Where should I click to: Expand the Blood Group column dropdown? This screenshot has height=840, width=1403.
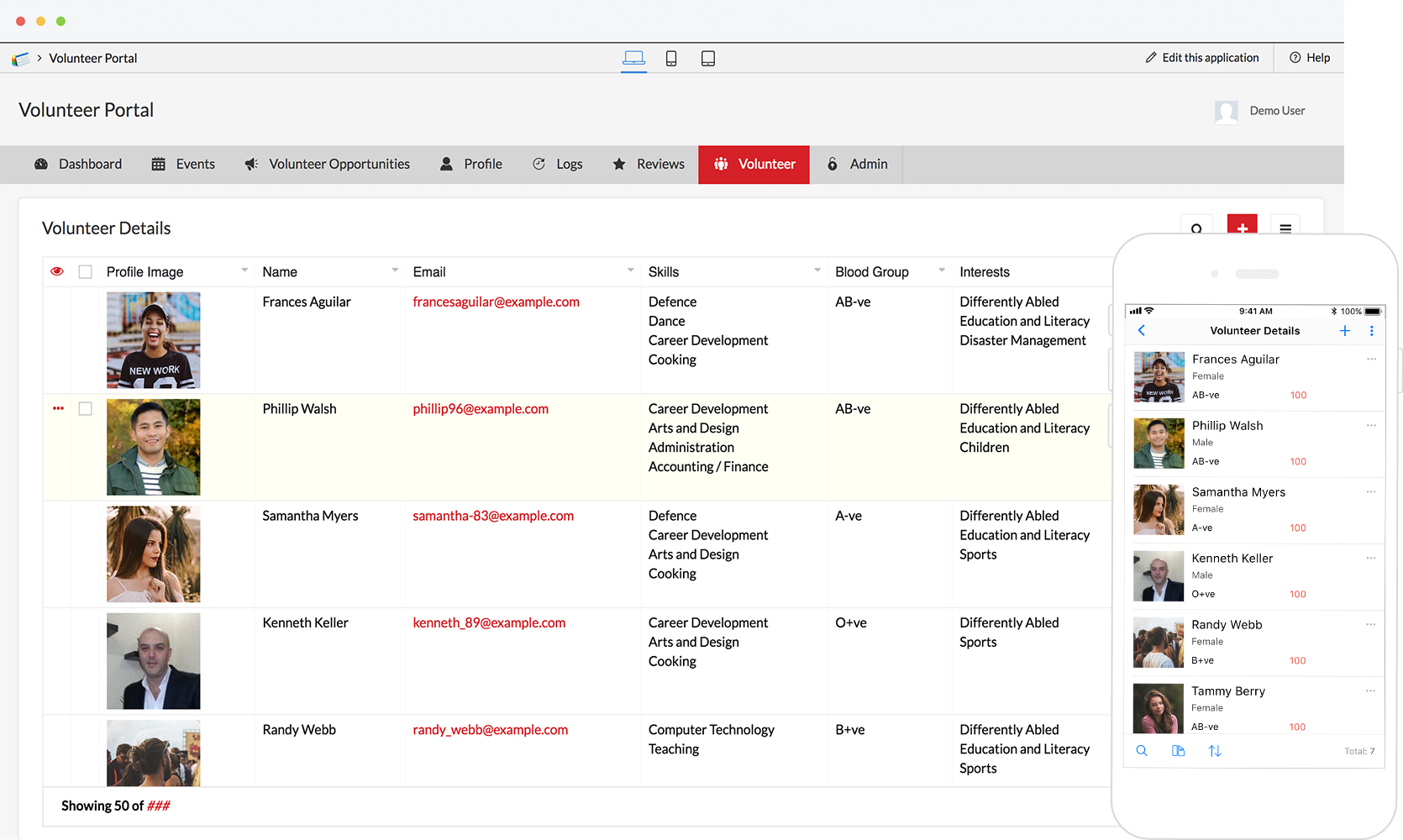pos(942,270)
